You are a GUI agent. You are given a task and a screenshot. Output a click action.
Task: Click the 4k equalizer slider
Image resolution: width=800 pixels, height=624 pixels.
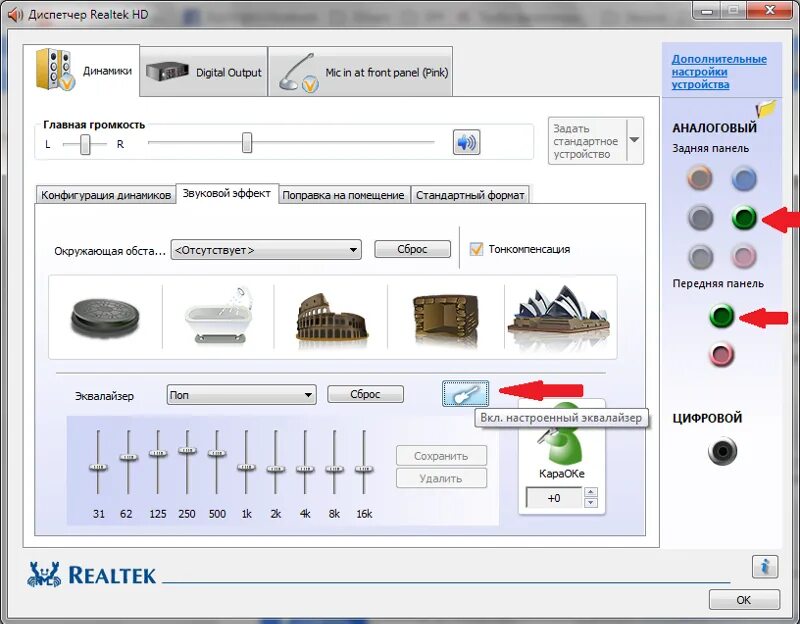(x=305, y=468)
